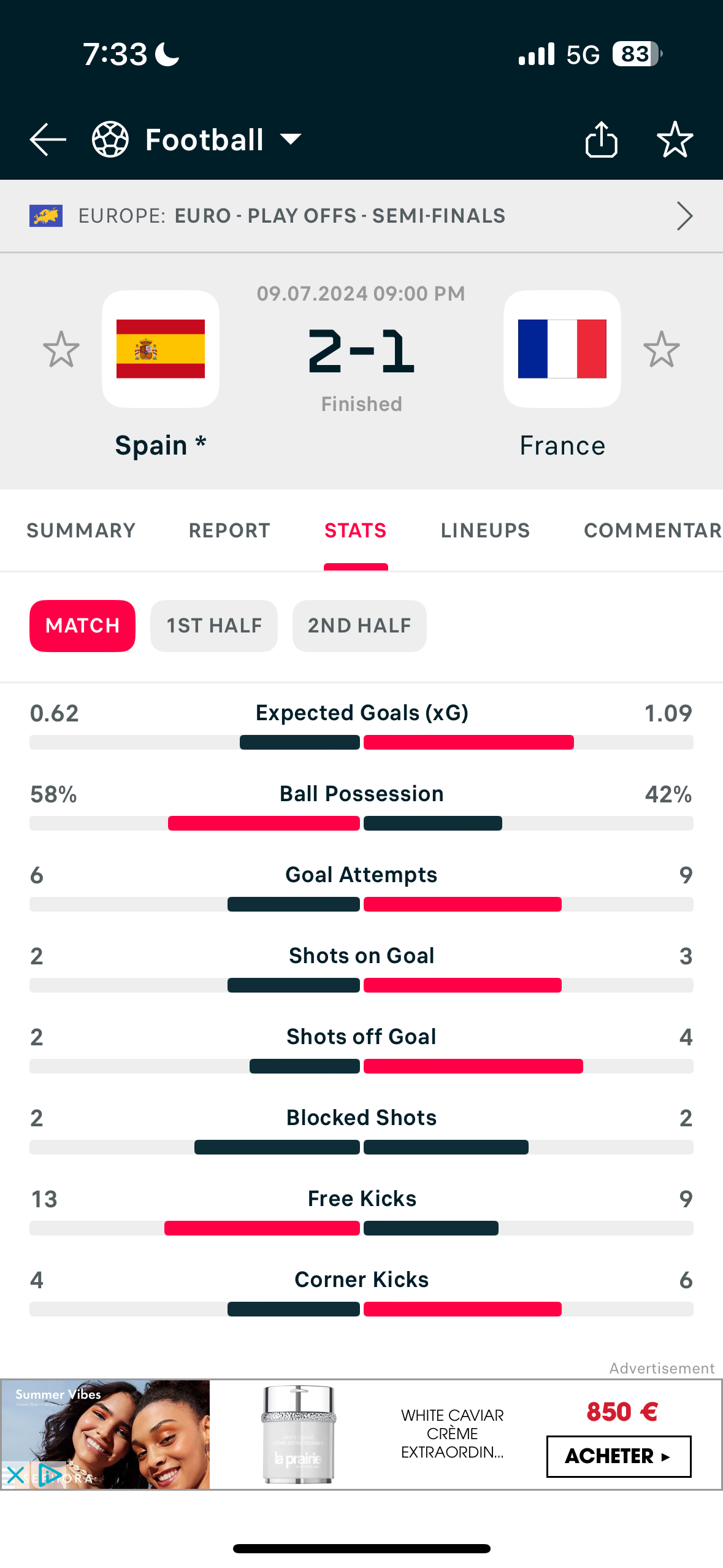
Task: Tap the back arrow icon
Action: coord(48,140)
